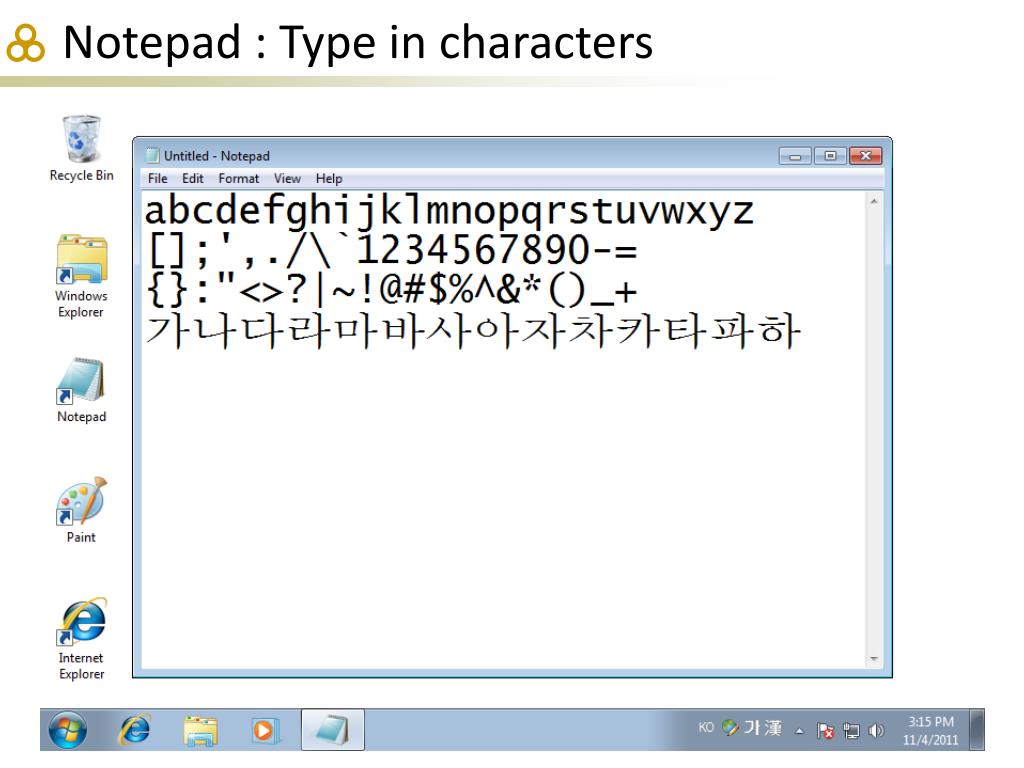Open Windows Media Player from the taskbar

[264, 730]
